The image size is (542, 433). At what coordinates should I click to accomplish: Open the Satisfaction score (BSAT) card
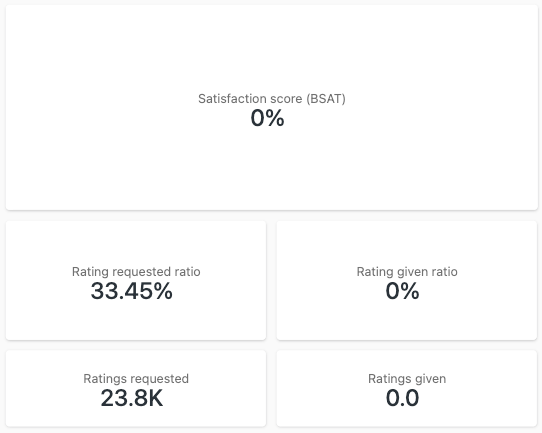(x=272, y=107)
